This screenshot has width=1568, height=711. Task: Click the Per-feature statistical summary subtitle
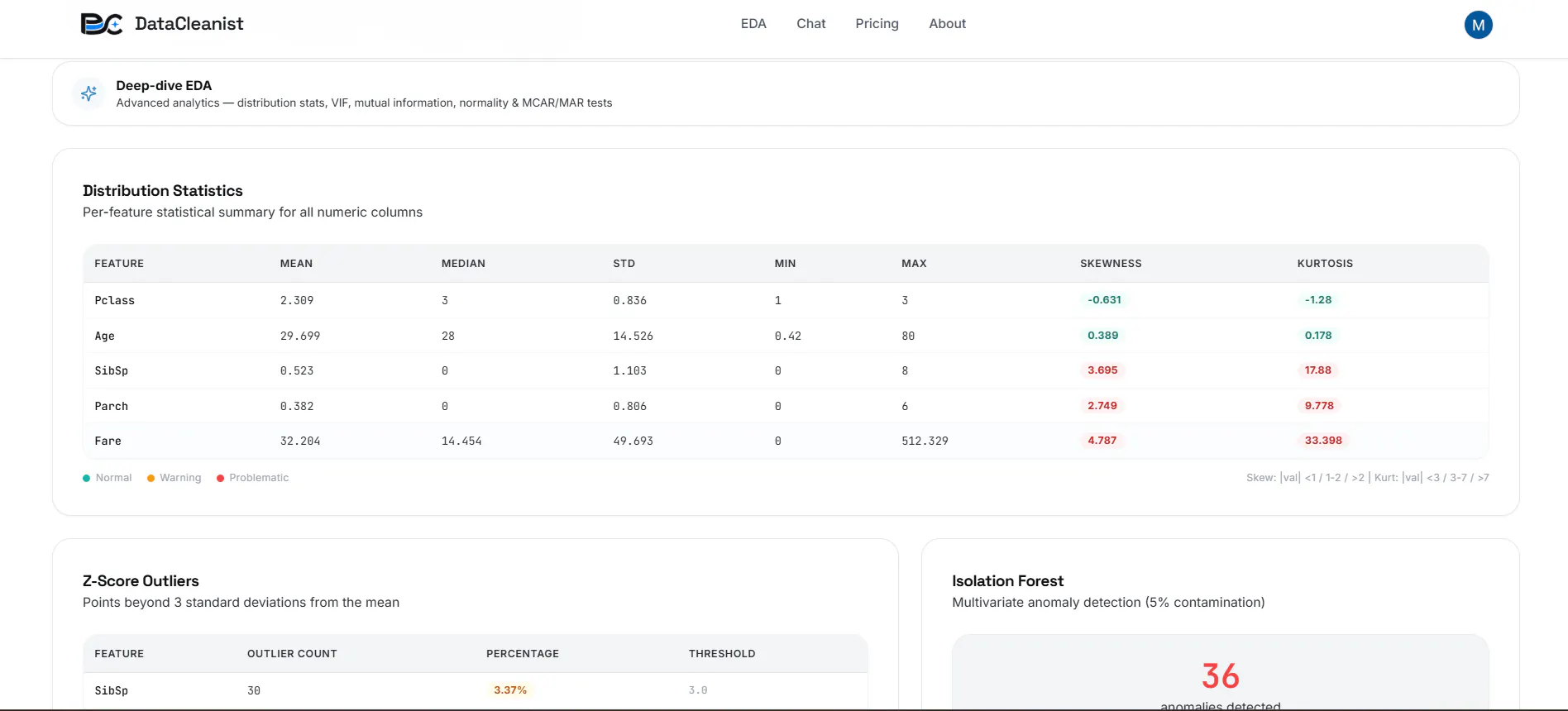252,212
